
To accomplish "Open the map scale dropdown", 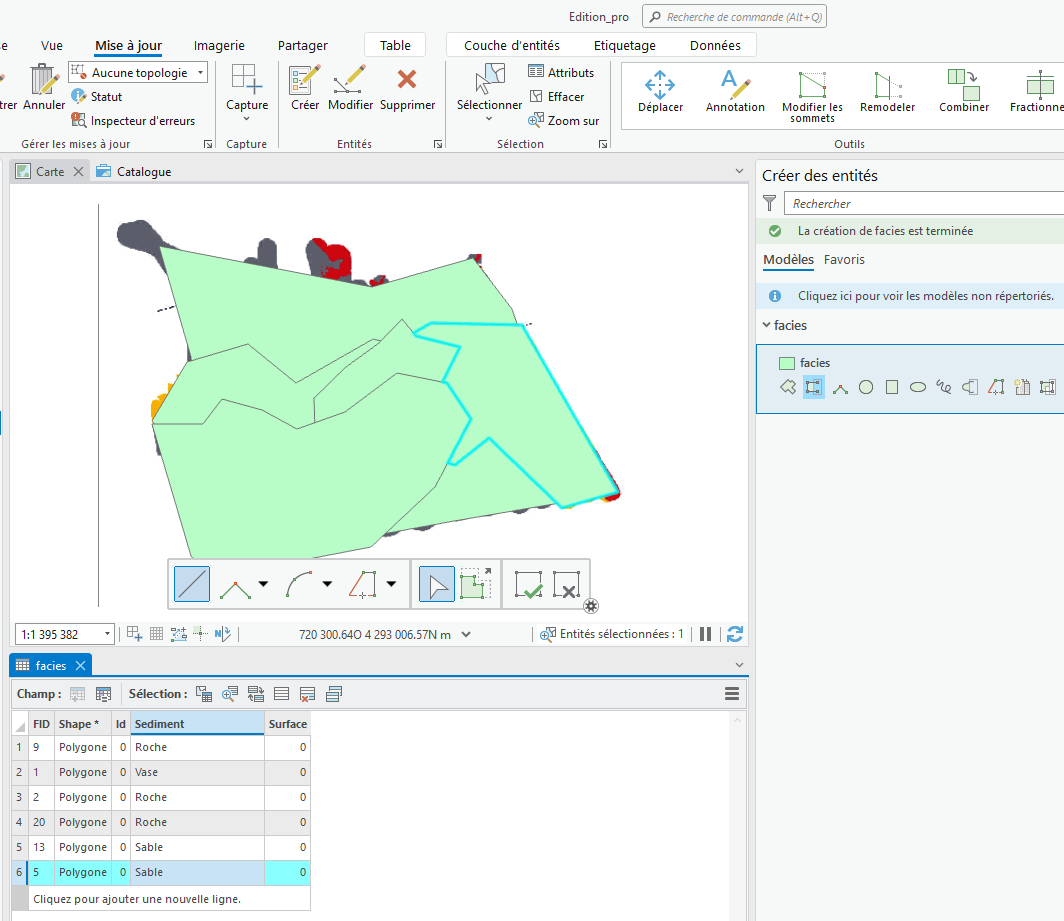I will point(108,635).
